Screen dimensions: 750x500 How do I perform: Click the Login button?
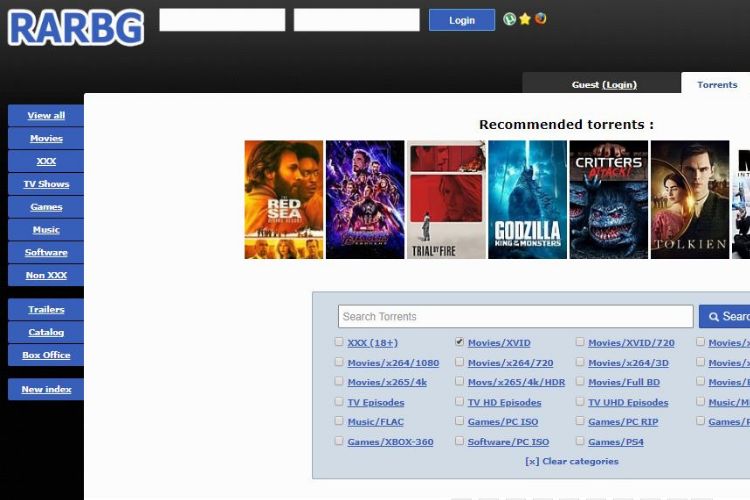tap(462, 20)
